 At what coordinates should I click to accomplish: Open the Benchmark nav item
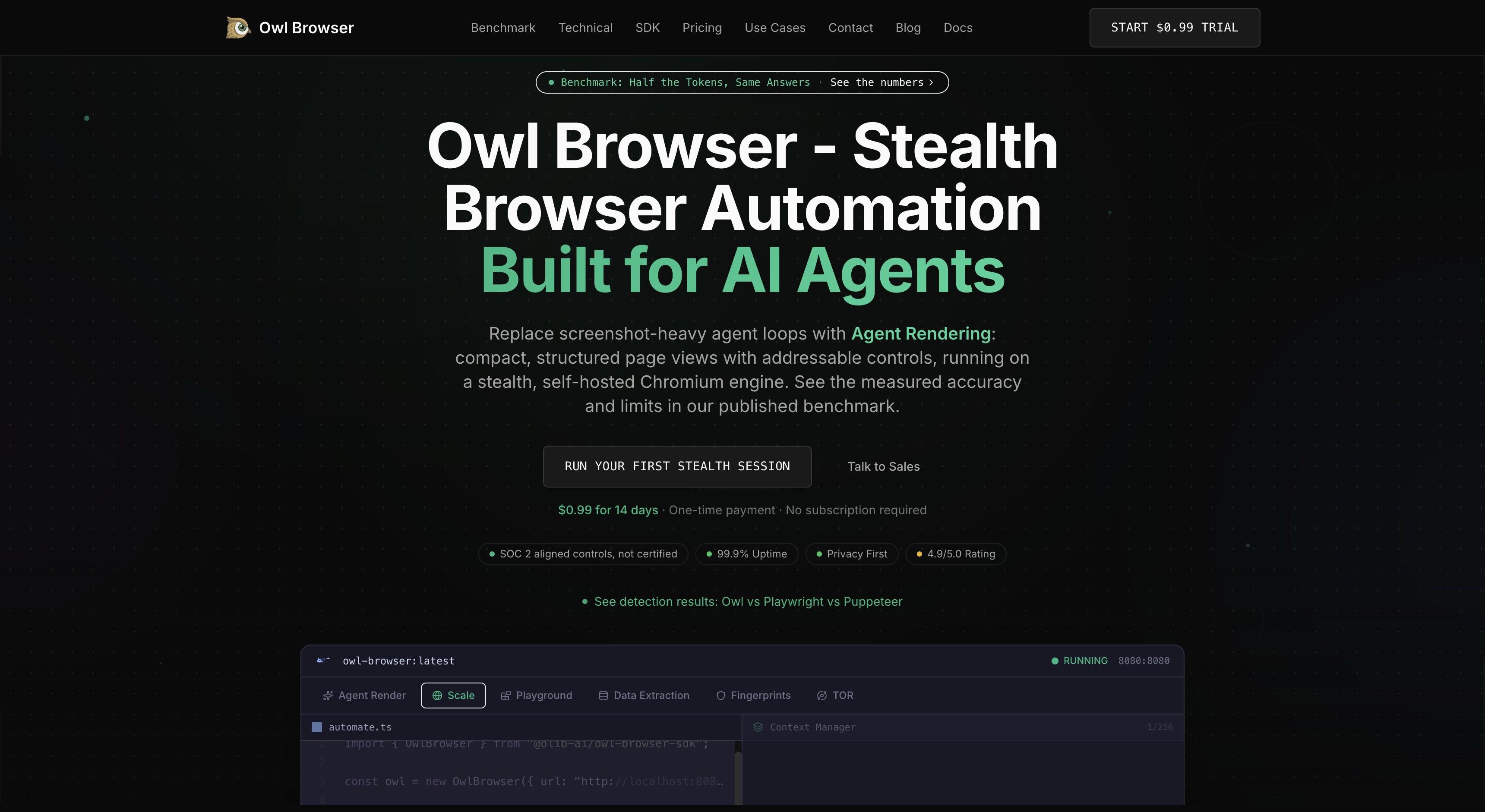502,28
